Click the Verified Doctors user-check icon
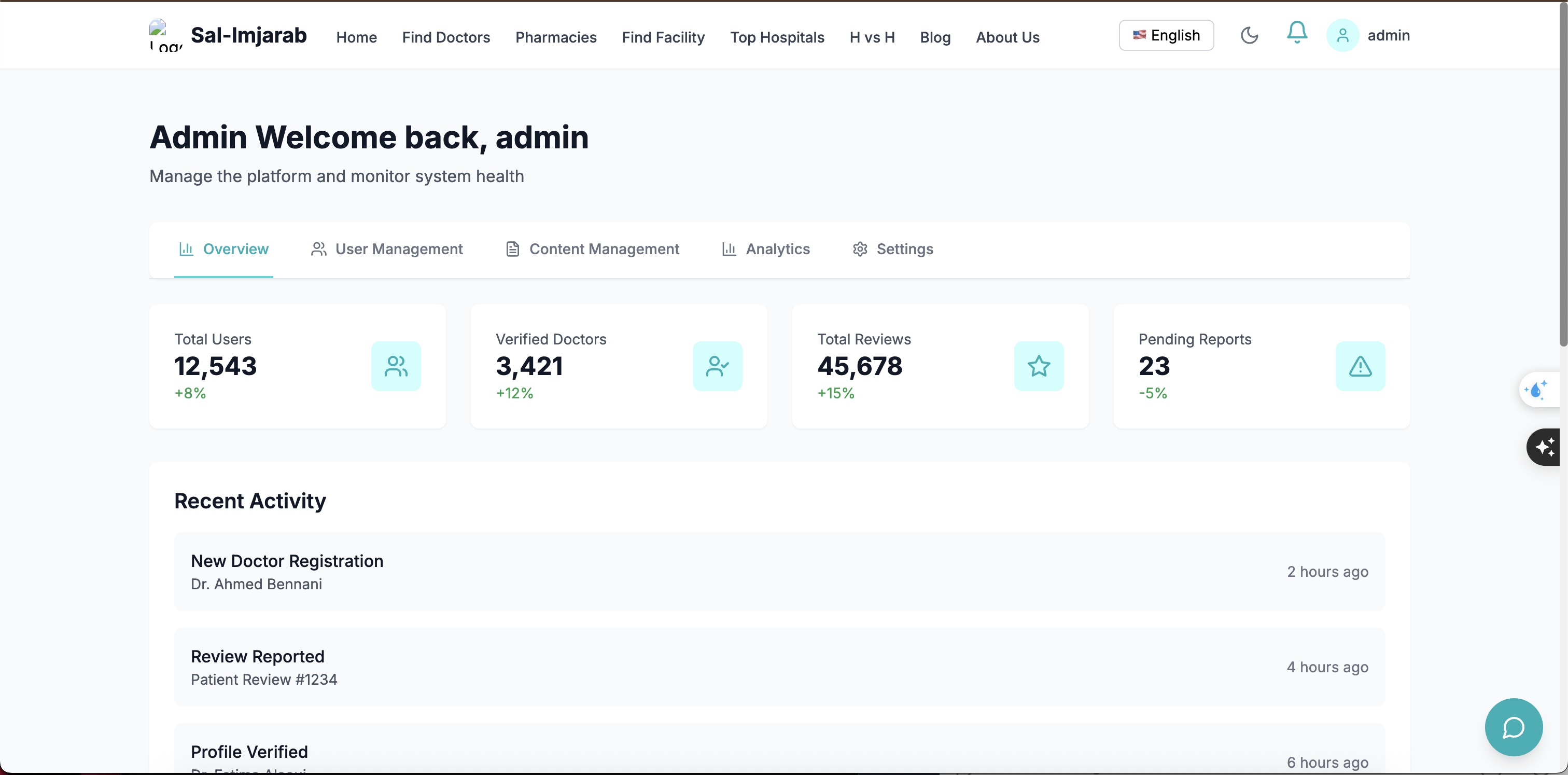1568x775 pixels. pos(717,366)
